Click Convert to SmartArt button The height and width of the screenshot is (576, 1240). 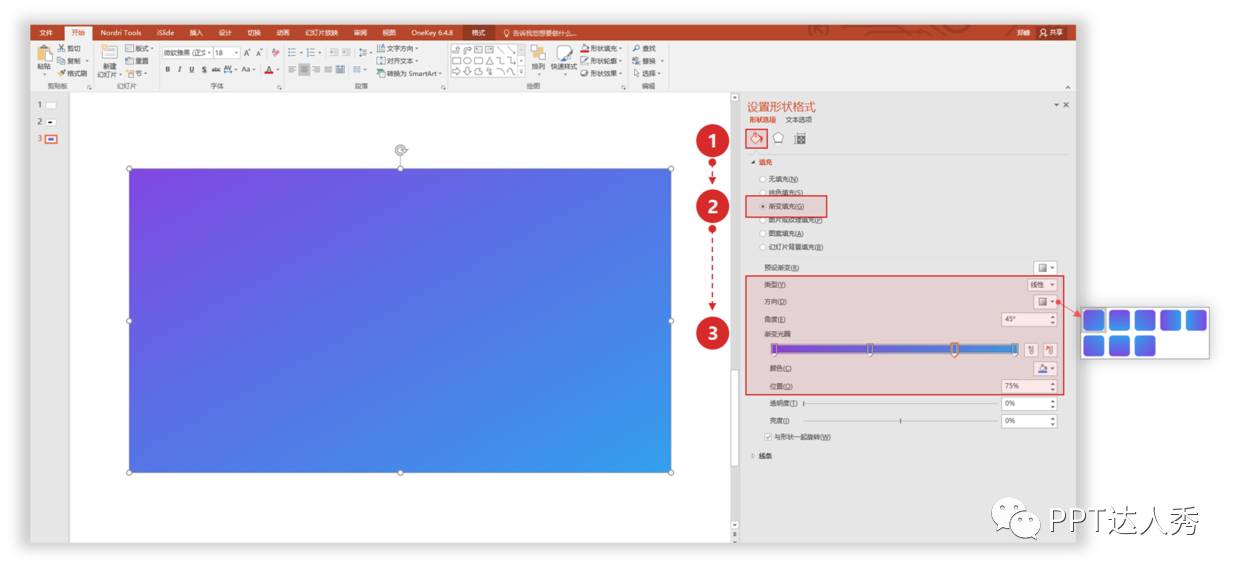coord(409,73)
